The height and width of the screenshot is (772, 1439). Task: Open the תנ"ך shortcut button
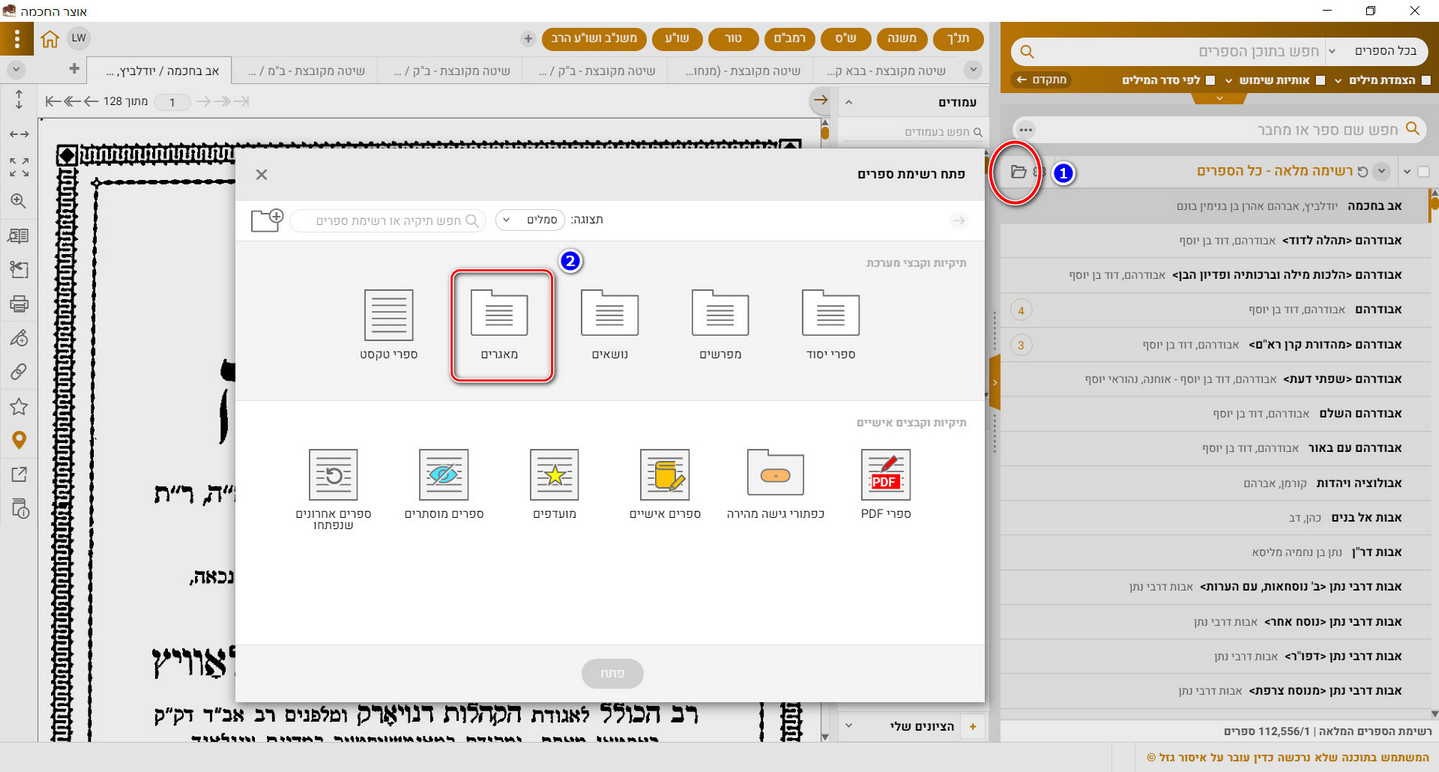[x=958, y=39]
